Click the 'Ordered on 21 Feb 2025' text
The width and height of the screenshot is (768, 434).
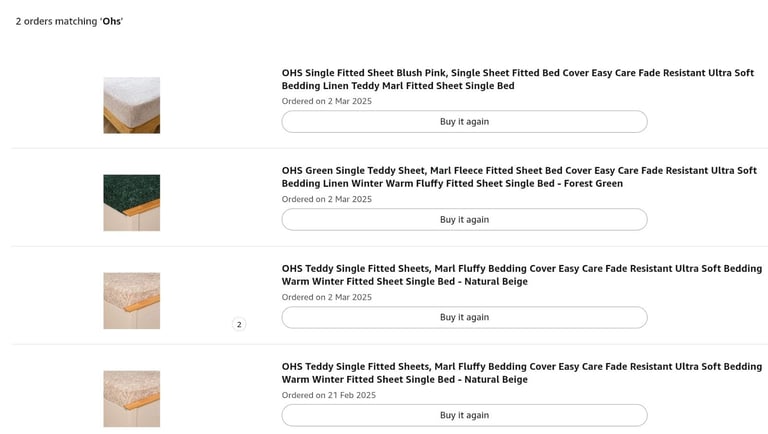click(x=329, y=395)
